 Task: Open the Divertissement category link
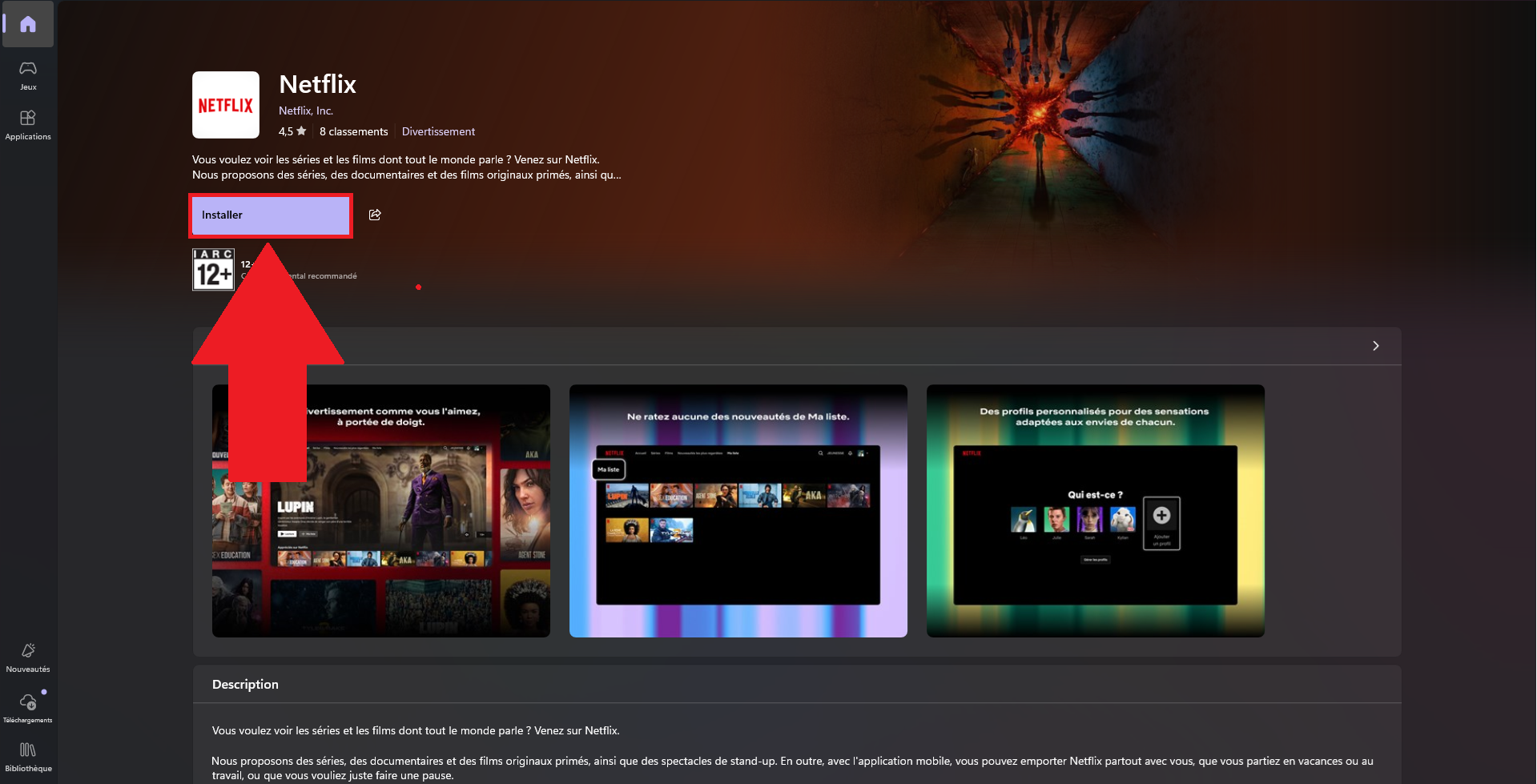click(438, 131)
